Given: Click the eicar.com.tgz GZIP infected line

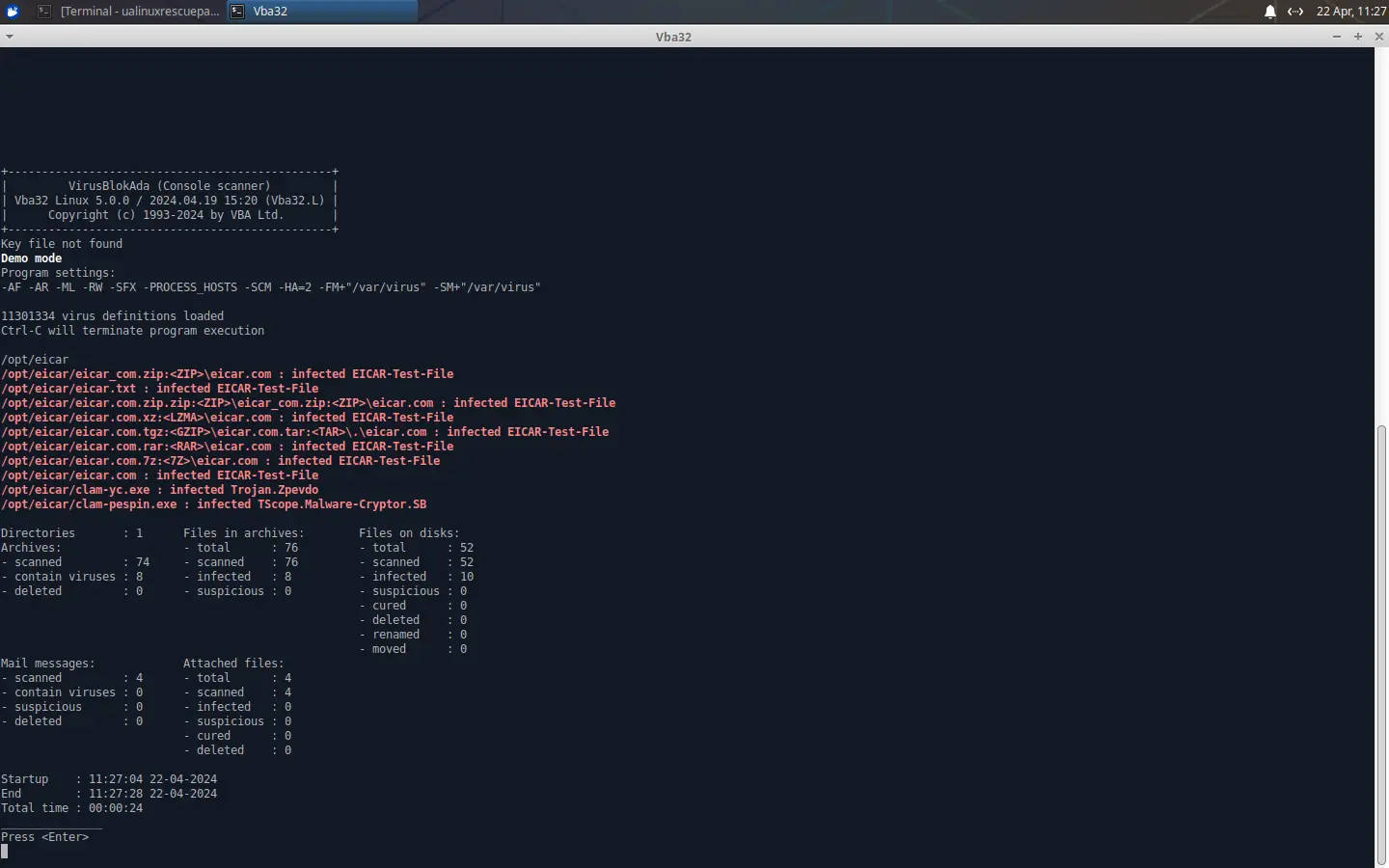Looking at the screenshot, I should (x=305, y=432).
